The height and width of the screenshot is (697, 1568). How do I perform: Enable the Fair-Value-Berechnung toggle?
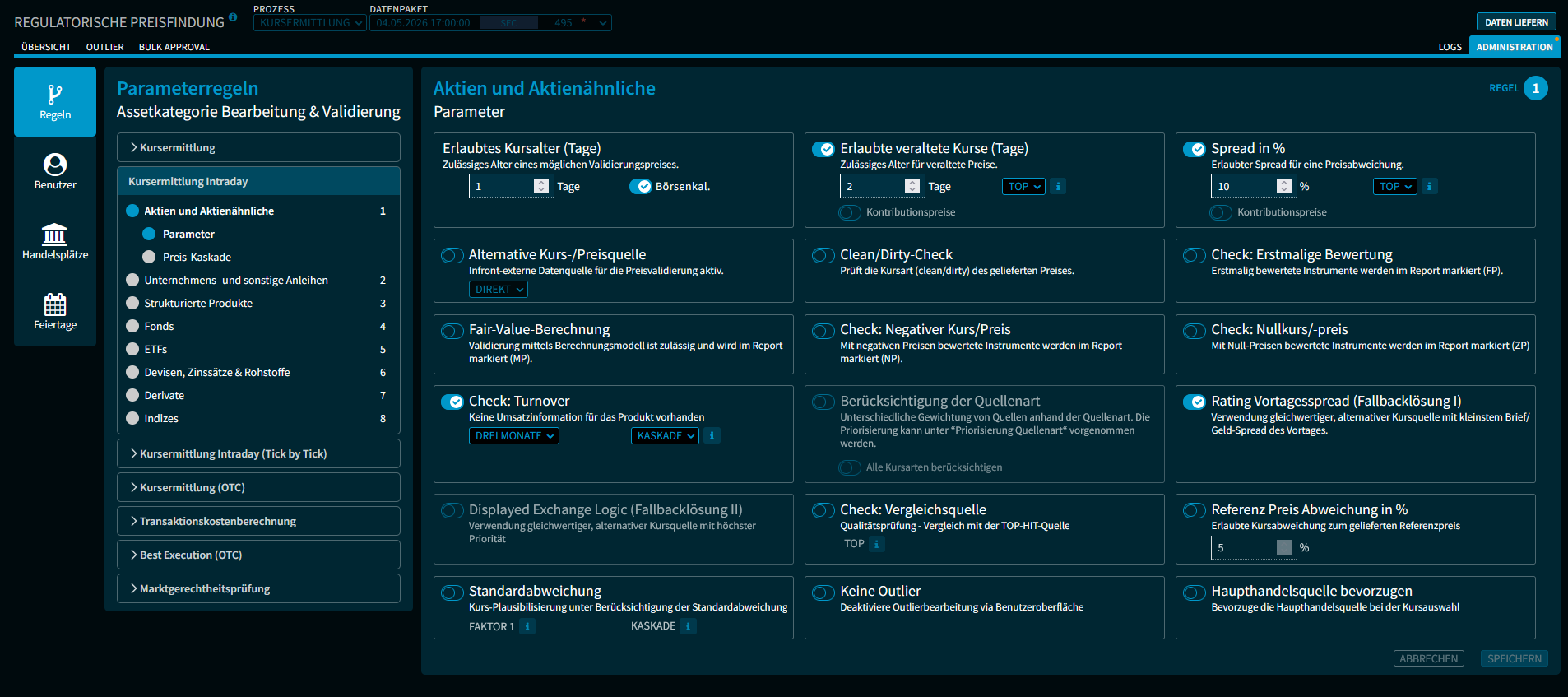[x=452, y=331]
